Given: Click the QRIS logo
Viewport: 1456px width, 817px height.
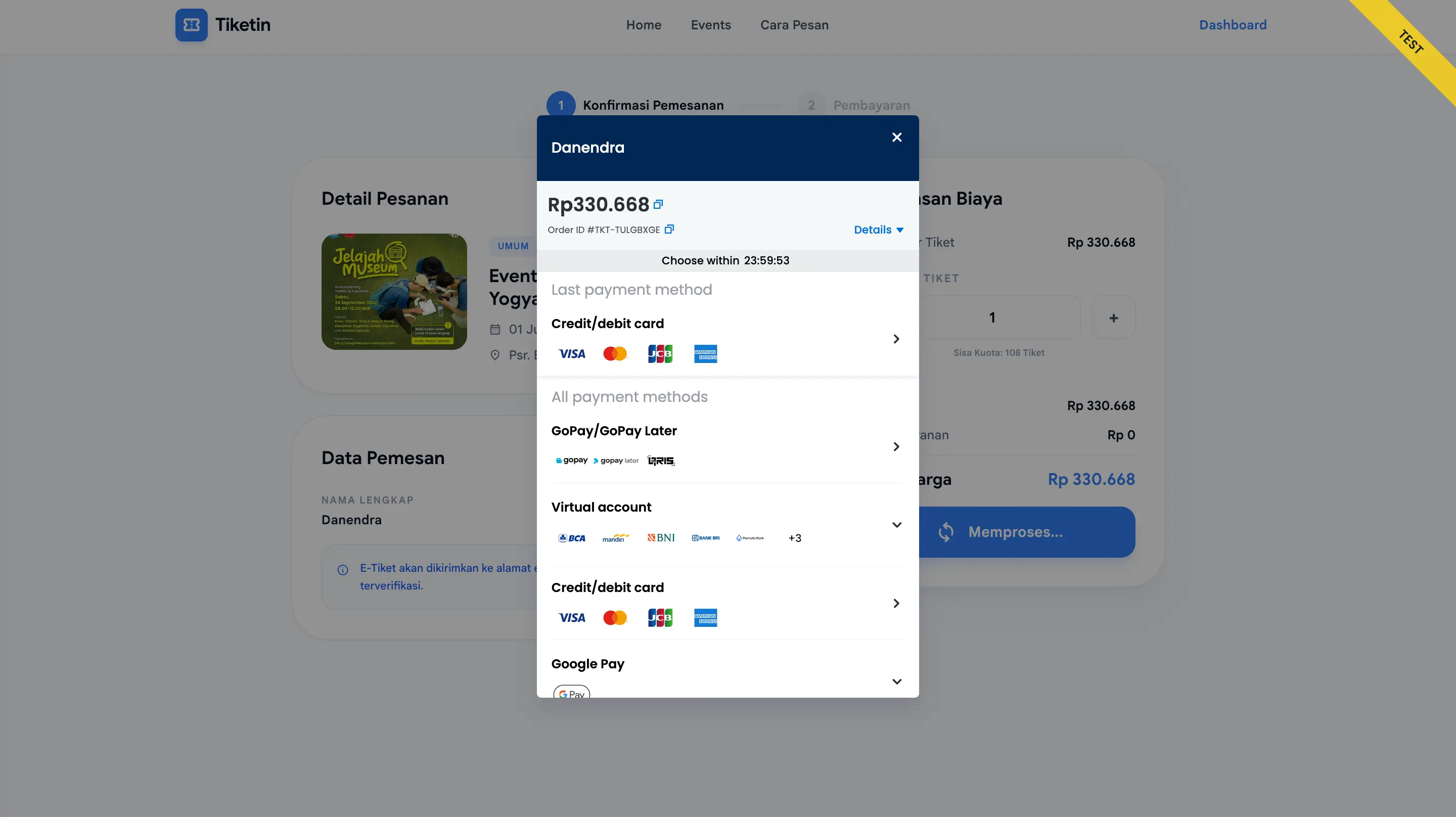Looking at the screenshot, I should [x=661, y=461].
